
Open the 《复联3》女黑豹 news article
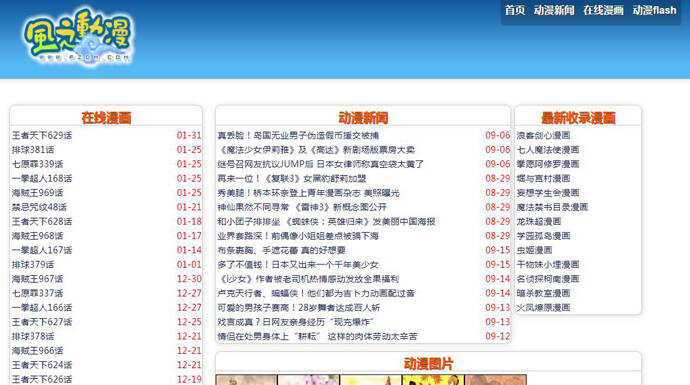pyautogui.click(x=292, y=179)
